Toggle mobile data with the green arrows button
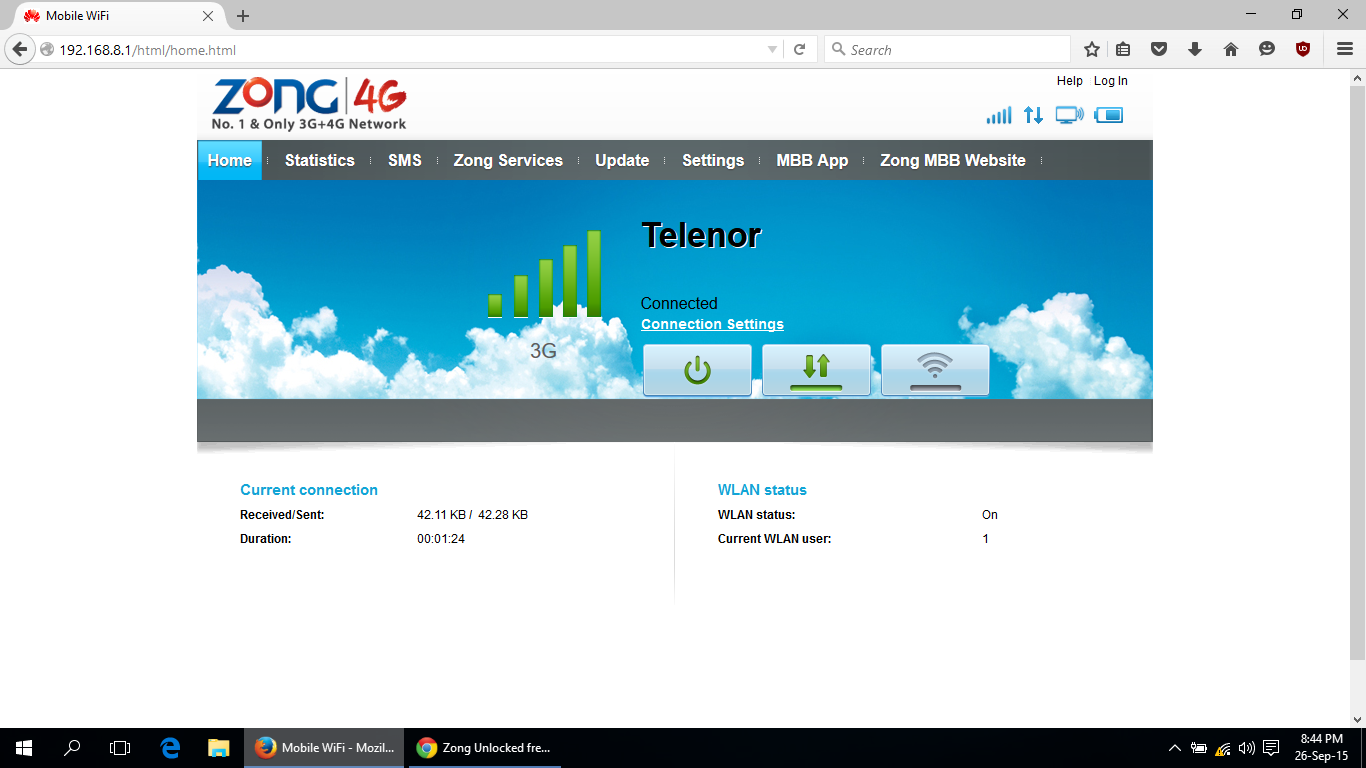The image size is (1366, 768). click(x=816, y=370)
